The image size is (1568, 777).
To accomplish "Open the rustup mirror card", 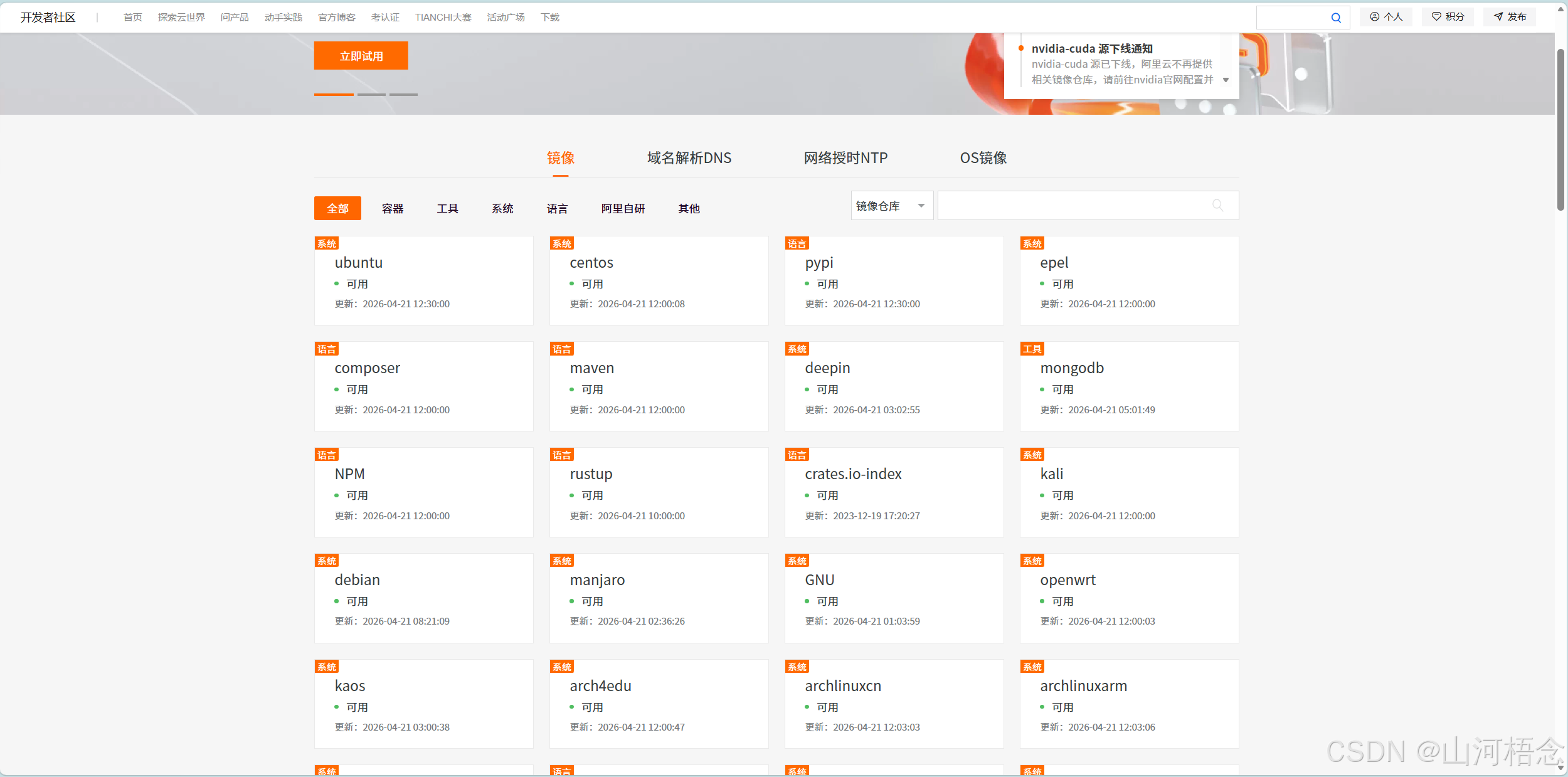I will tap(659, 492).
